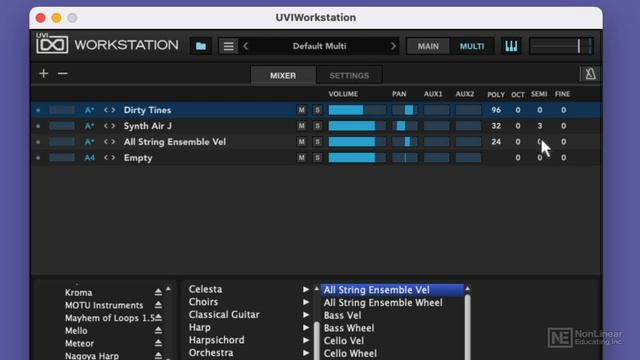Image resolution: width=640 pixels, height=360 pixels.
Task: Expand the Harpsichord category
Action: pyautogui.click(x=306, y=340)
